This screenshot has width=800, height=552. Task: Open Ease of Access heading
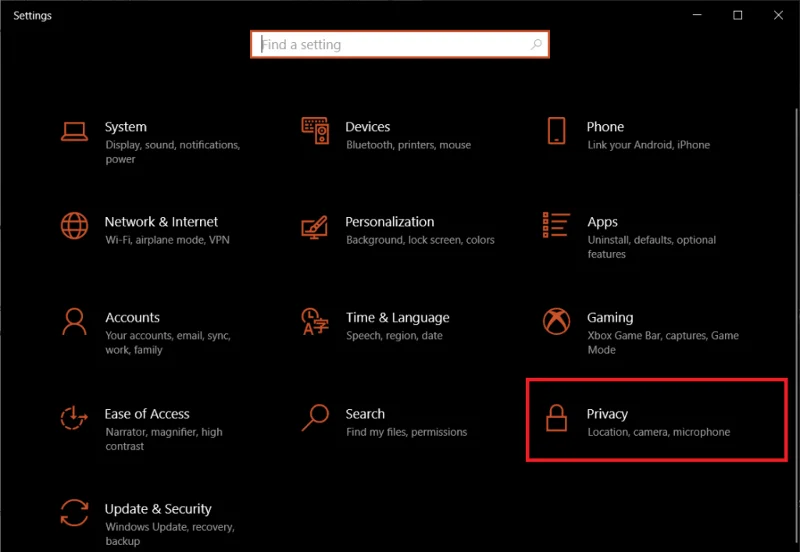[147, 414]
